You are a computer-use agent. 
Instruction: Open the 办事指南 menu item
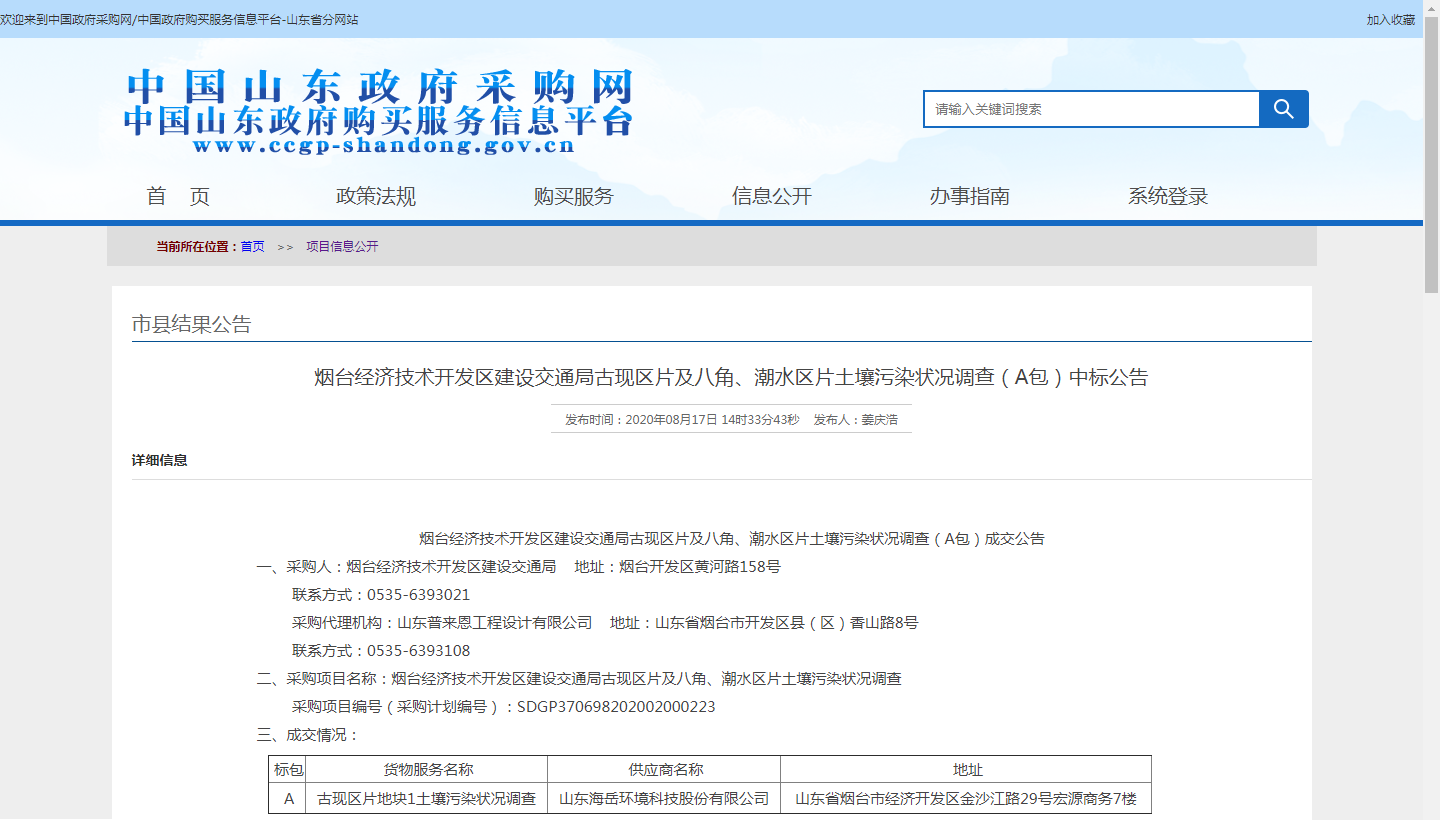coord(969,197)
